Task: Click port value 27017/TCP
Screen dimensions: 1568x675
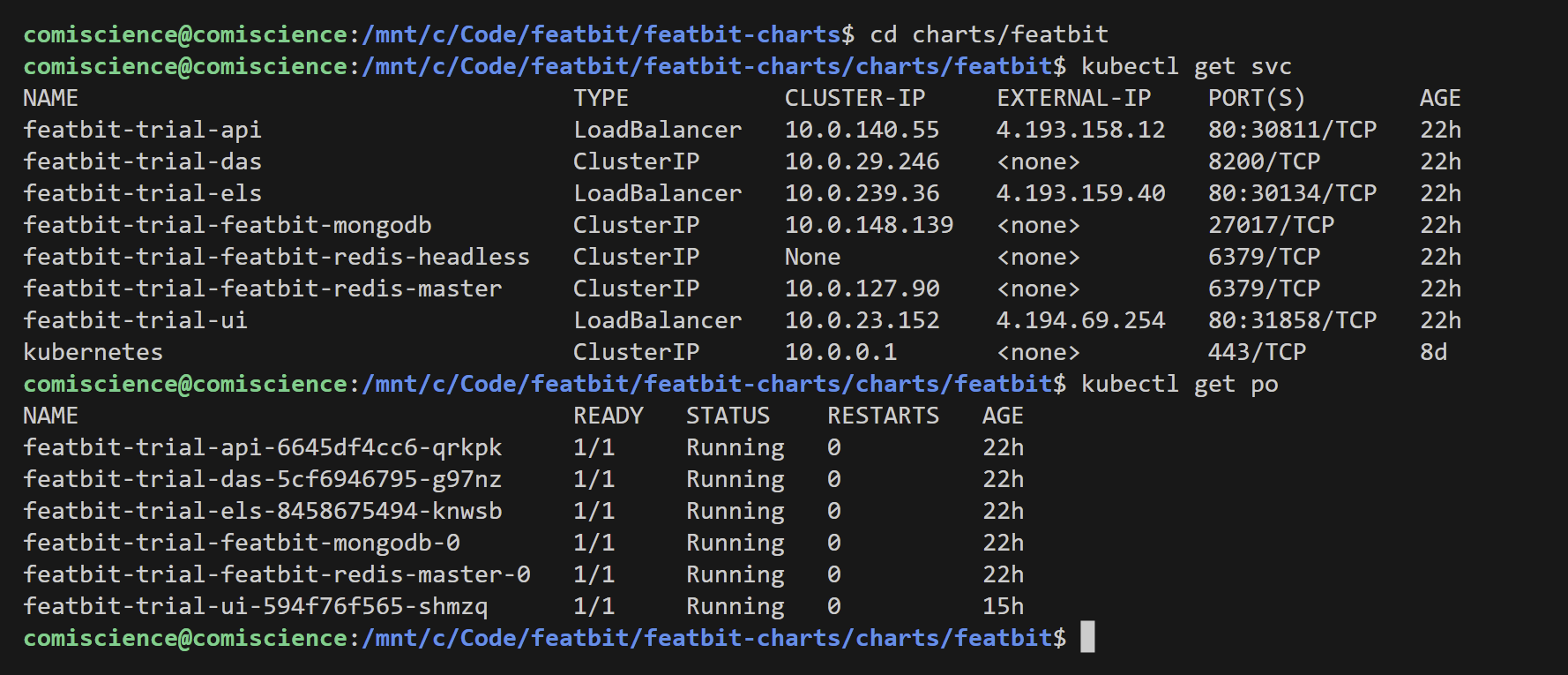Action: coord(1271,225)
